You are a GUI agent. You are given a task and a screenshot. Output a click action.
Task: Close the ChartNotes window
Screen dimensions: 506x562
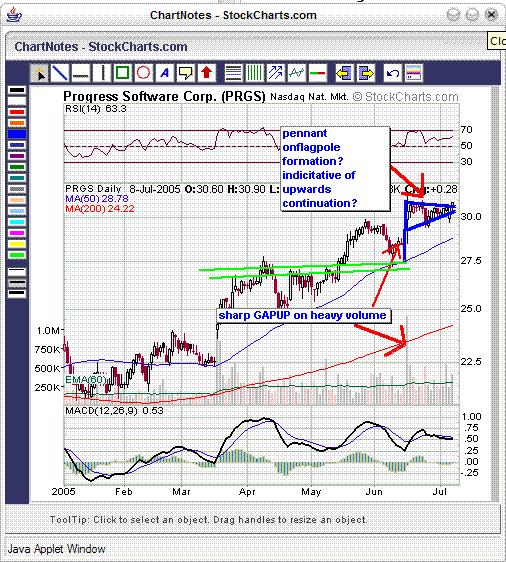coord(491,15)
